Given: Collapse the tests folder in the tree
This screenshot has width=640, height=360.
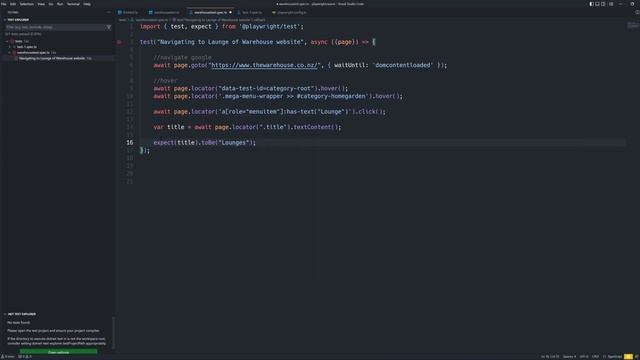Looking at the screenshot, I should (7, 41).
